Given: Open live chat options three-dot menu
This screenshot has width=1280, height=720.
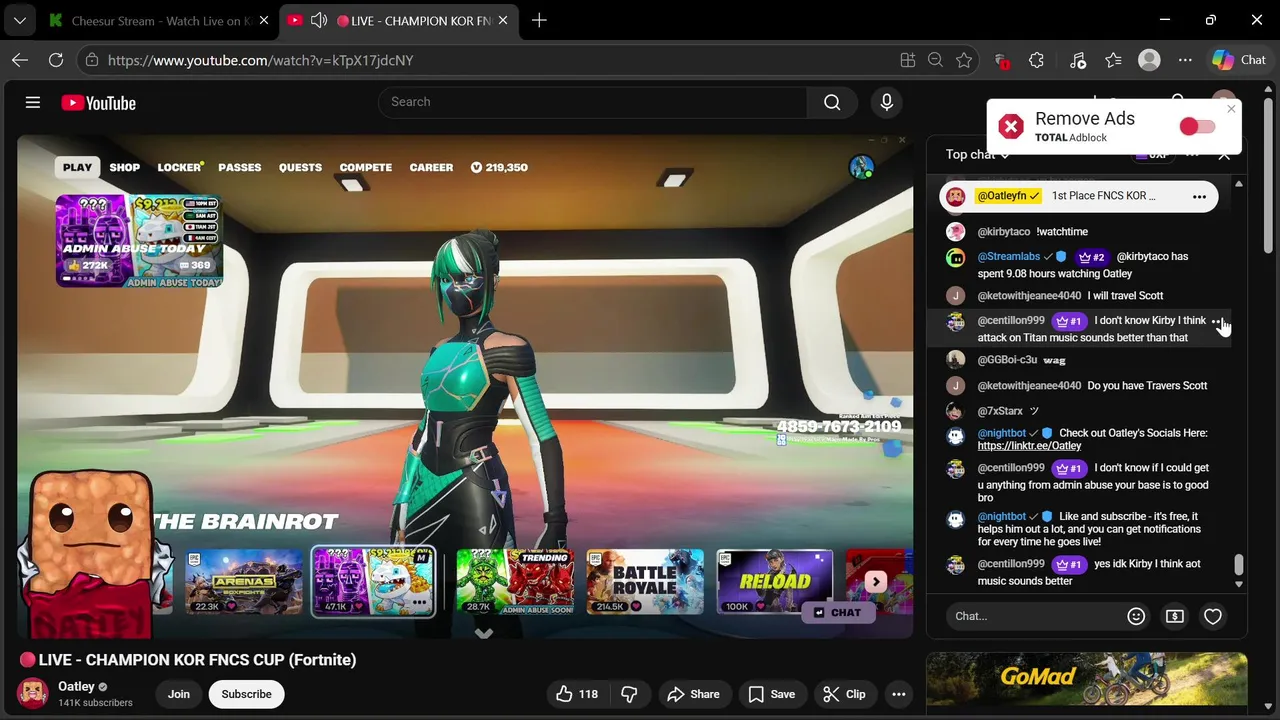Looking at the screenshot, I should coord(1192,155).
